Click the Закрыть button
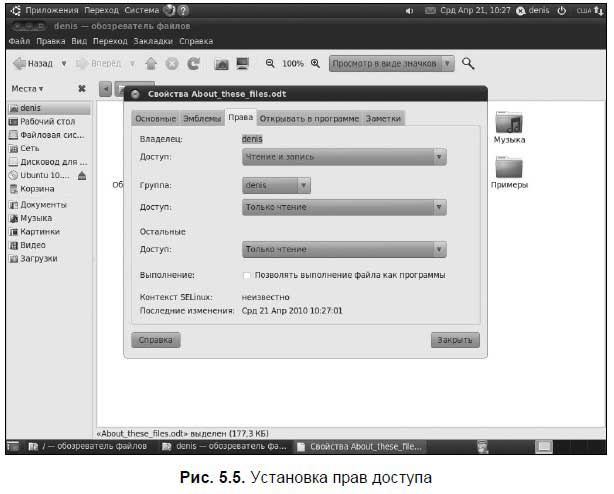This screenshot has height=494, width=614. click(x=455, y=340)
